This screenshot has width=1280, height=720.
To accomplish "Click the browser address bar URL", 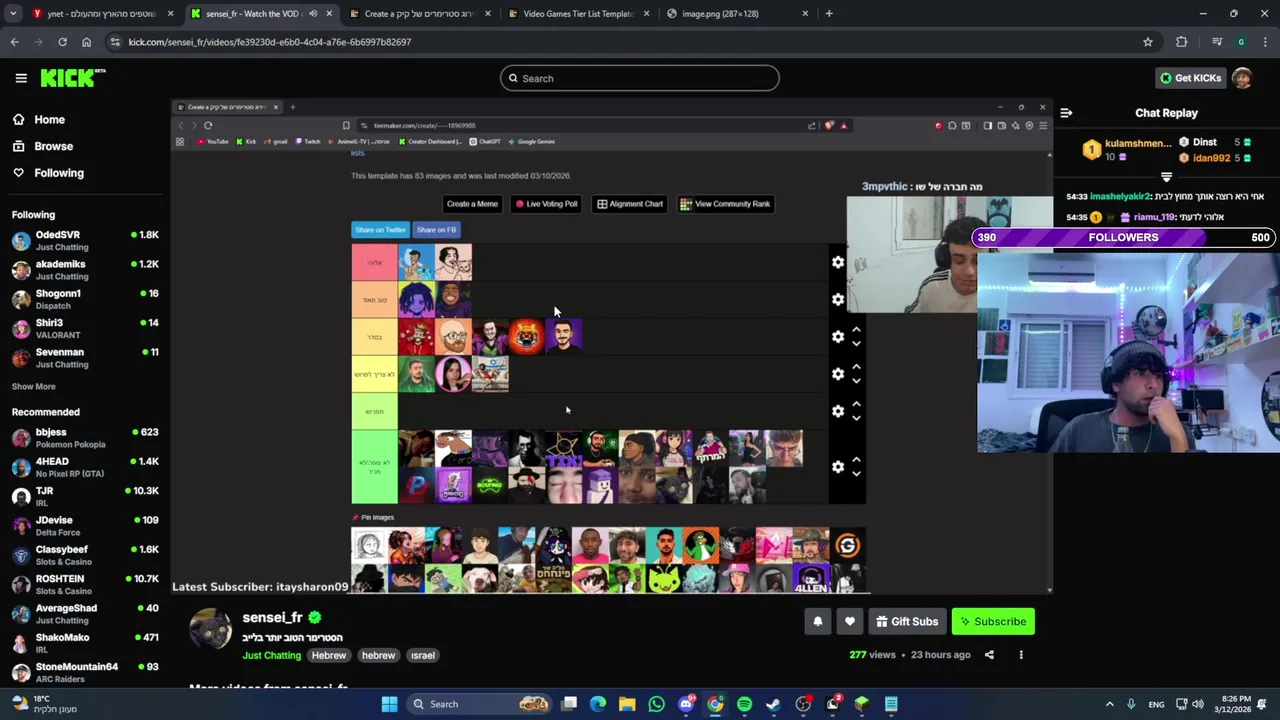I will coord(269,42).
